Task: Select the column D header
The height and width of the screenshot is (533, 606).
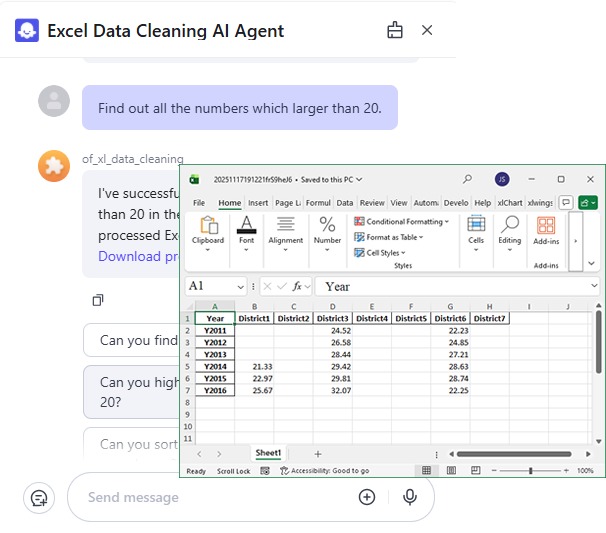Action: click(332, 306)
